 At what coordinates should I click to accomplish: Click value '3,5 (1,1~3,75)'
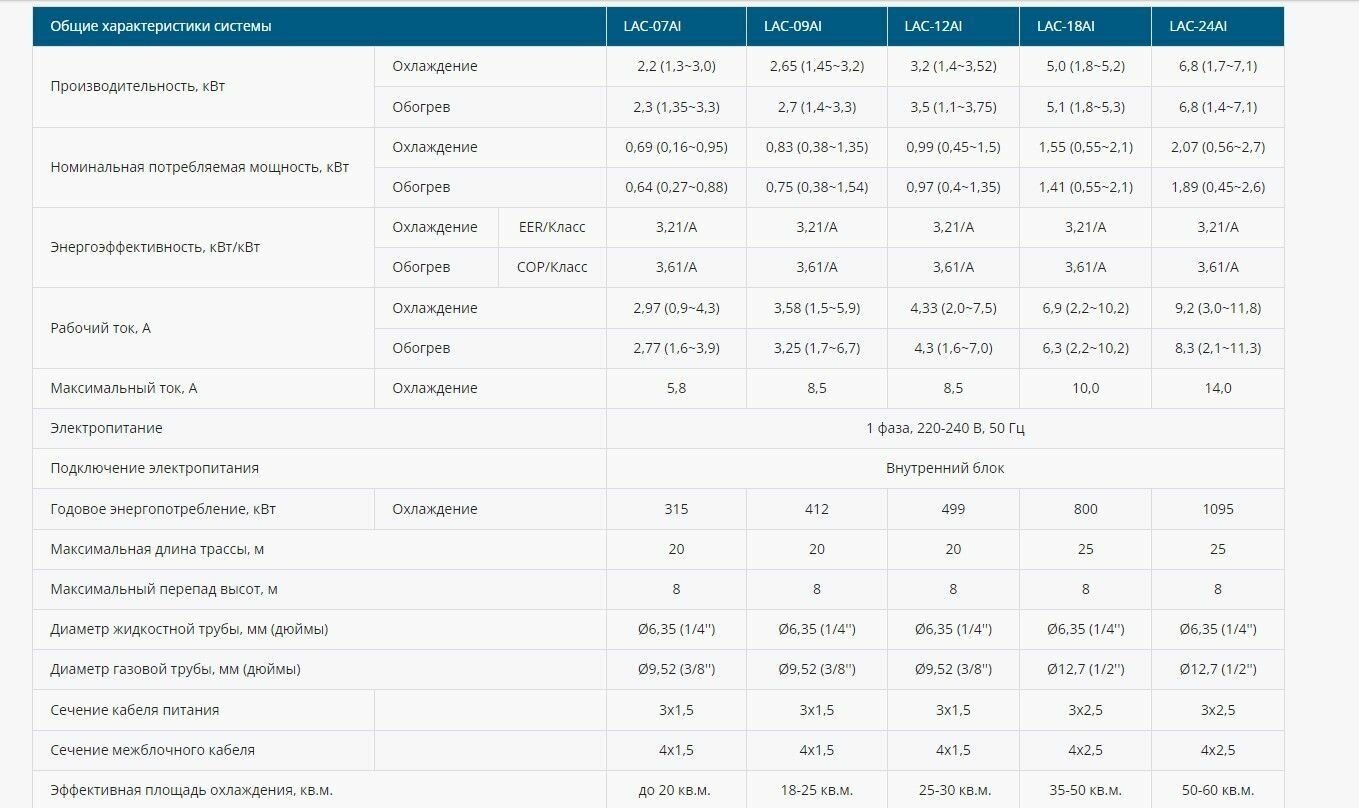953,106
